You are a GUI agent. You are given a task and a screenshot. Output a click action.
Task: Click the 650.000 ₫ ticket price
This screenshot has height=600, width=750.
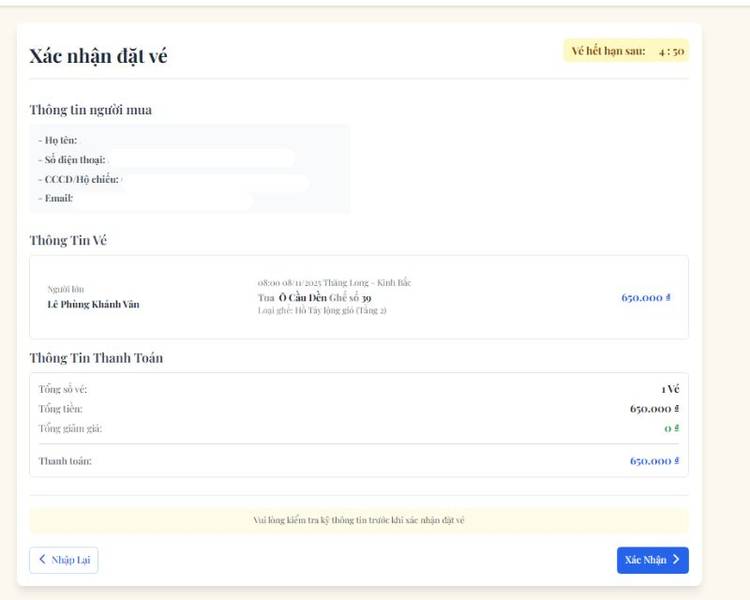point(645,298)
